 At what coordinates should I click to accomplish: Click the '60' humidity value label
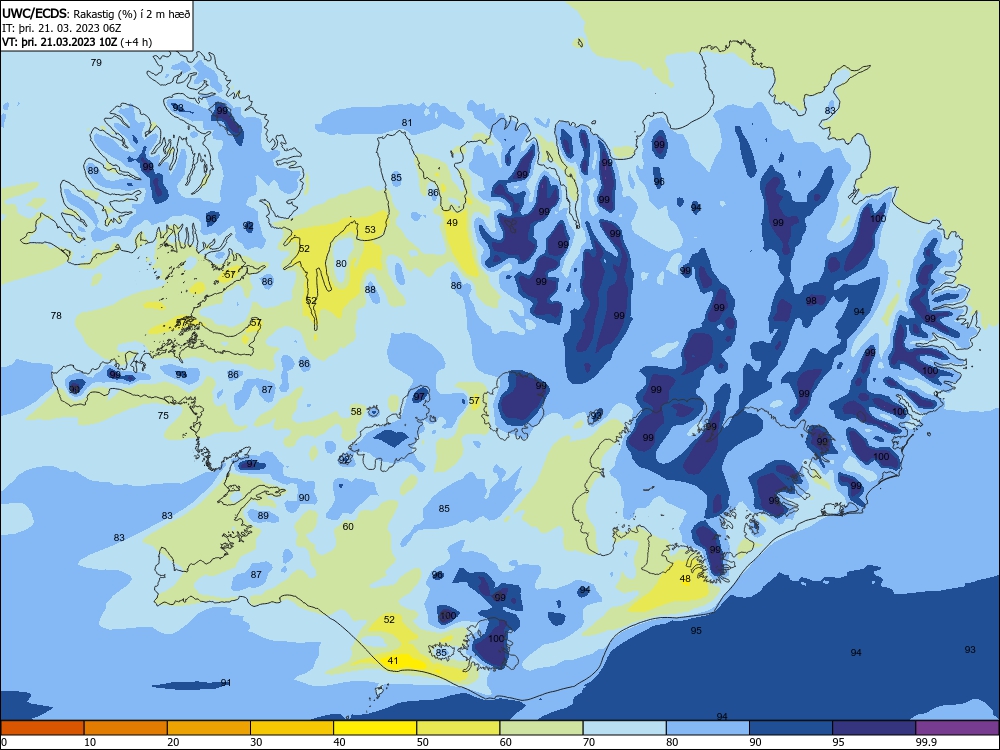click(x=348, y=527)
